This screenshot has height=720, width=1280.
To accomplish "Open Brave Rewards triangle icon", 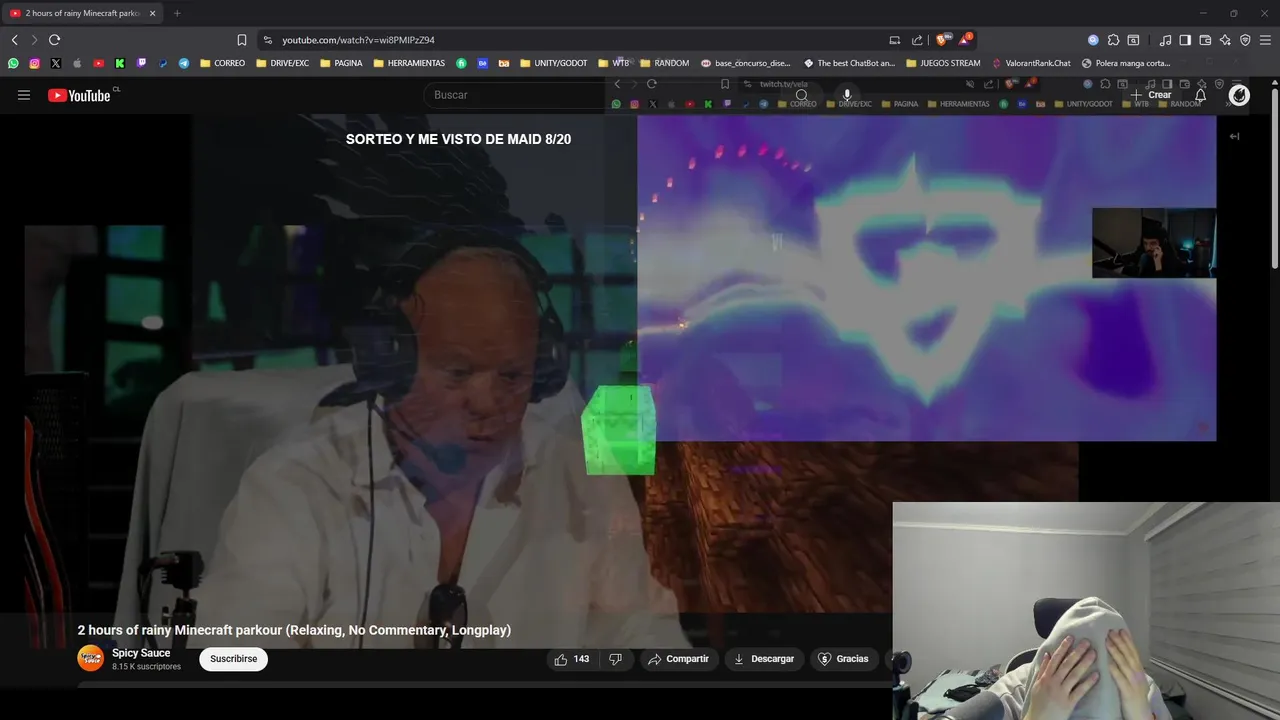I will (x=964, y=40).
